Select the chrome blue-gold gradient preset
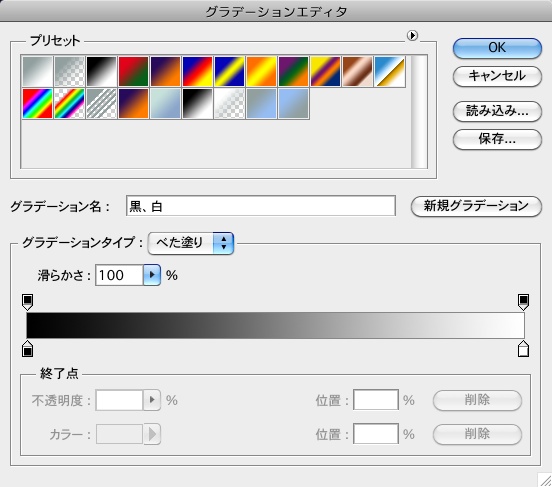 (389, 71)
